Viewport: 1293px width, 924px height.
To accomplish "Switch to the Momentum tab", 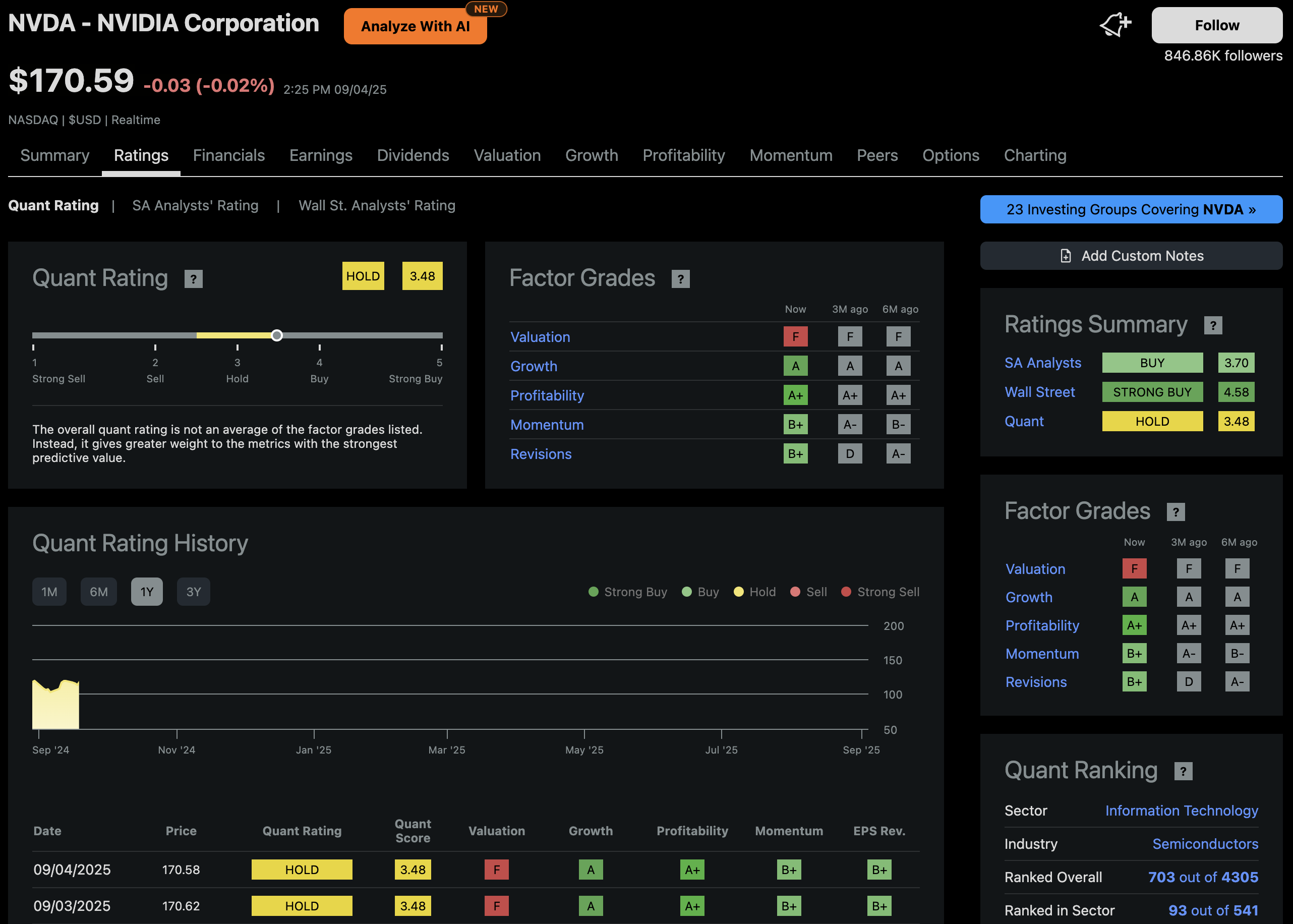I will [x=790, y=155].
